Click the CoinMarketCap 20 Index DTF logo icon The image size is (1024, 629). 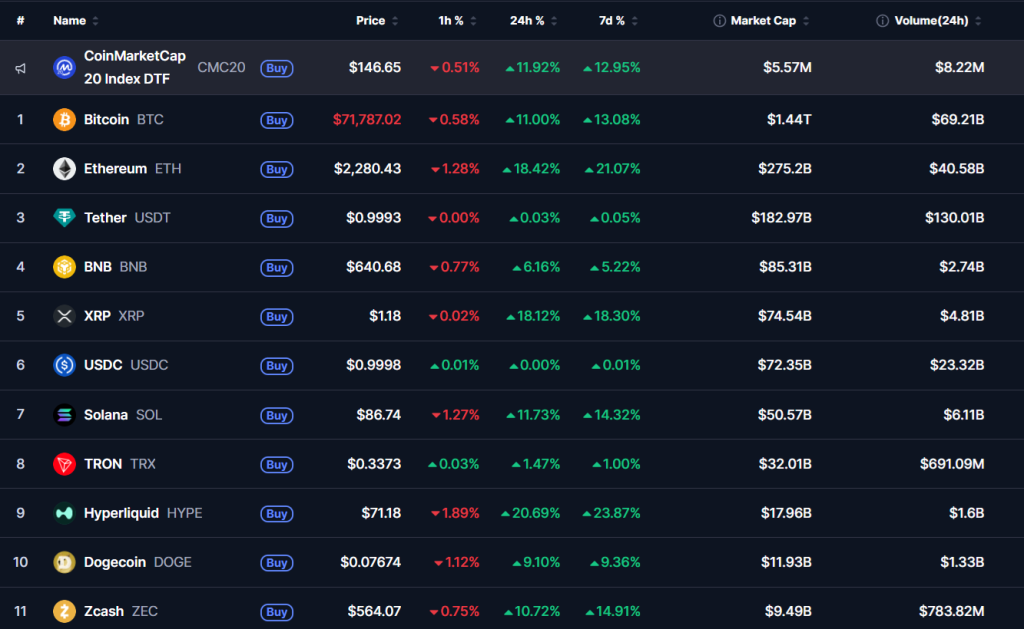coord(64,67)
